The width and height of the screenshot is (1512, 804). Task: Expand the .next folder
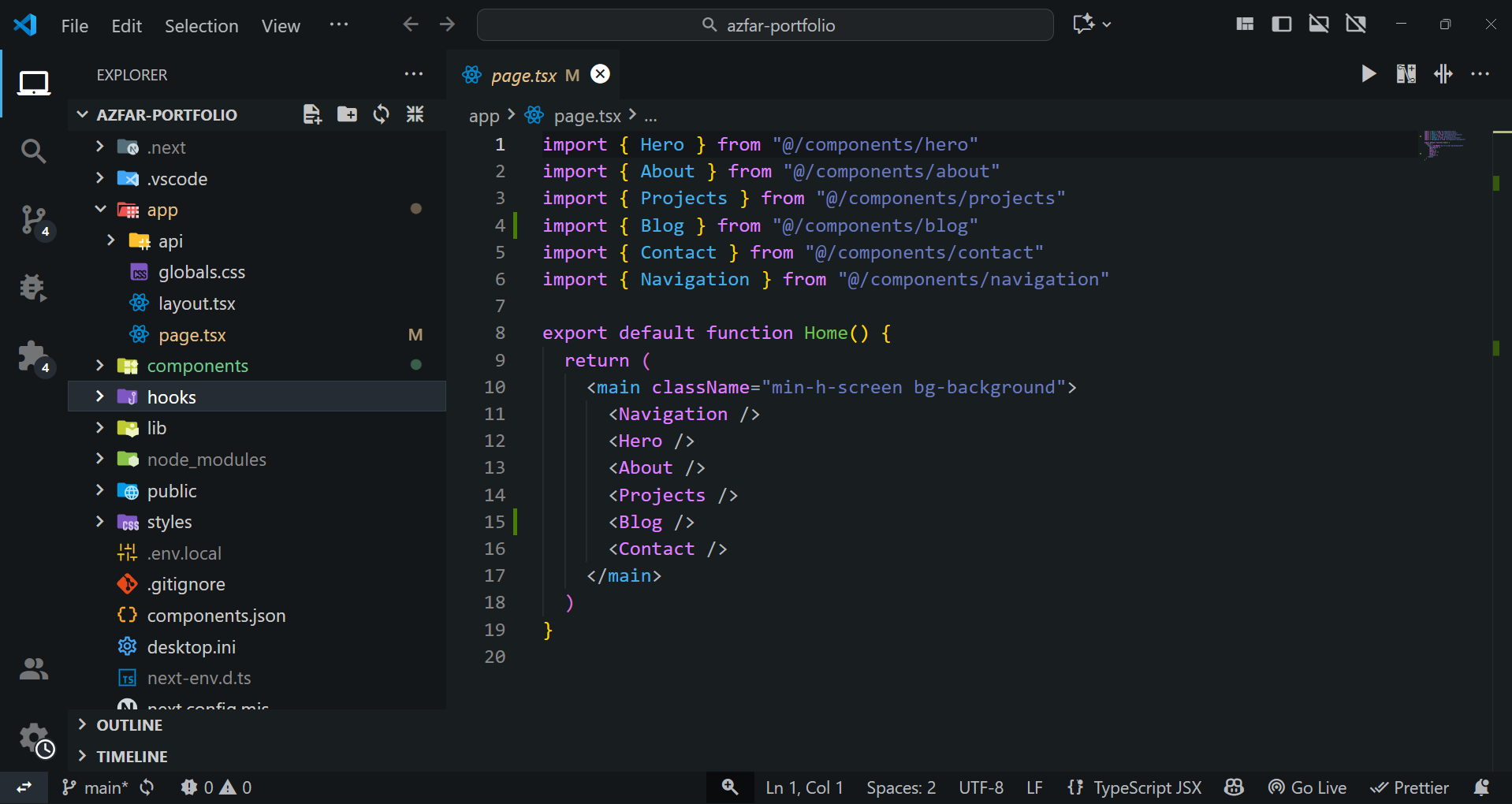click(99, 147)
